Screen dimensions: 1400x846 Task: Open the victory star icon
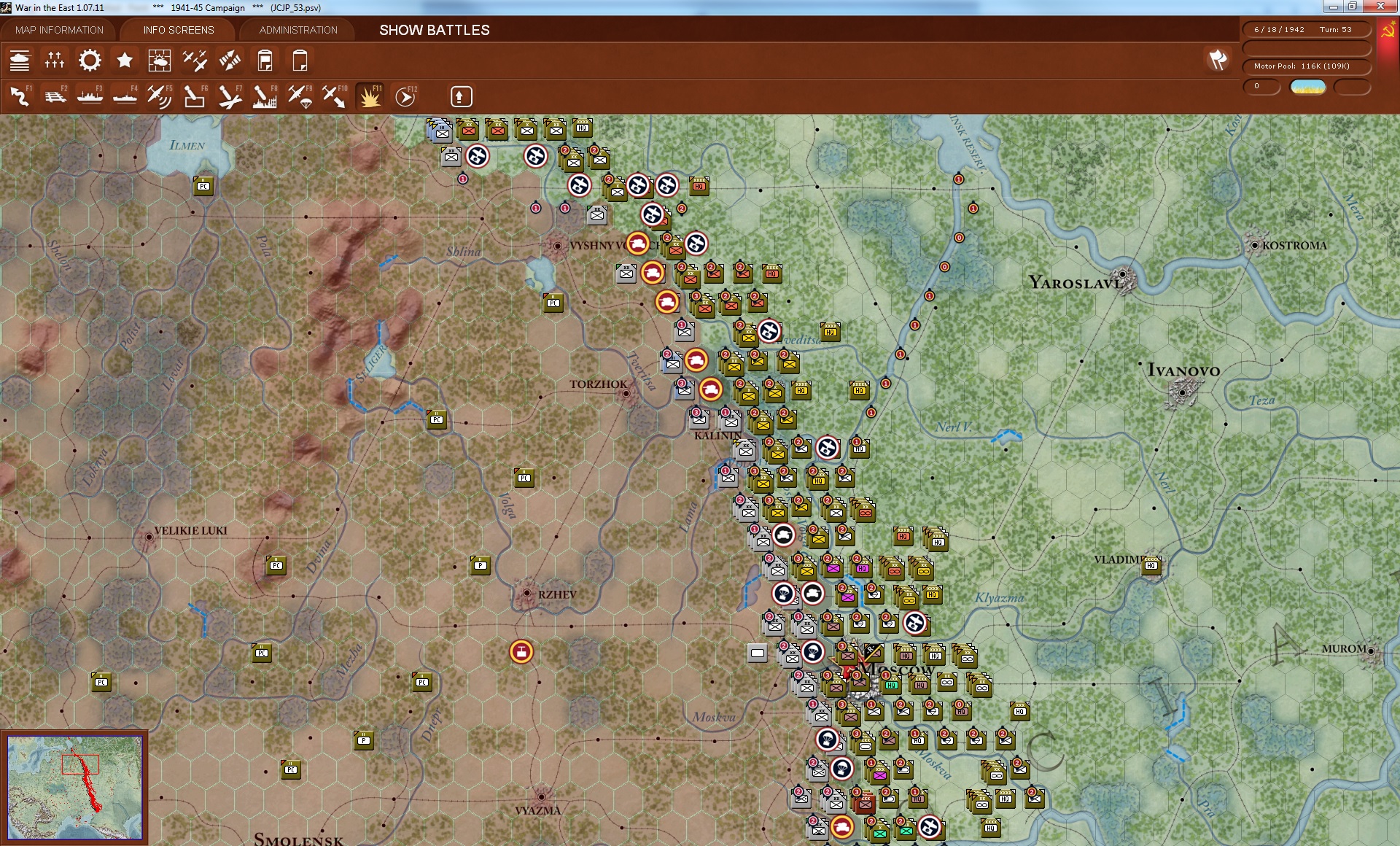click(x=125, y=61)
